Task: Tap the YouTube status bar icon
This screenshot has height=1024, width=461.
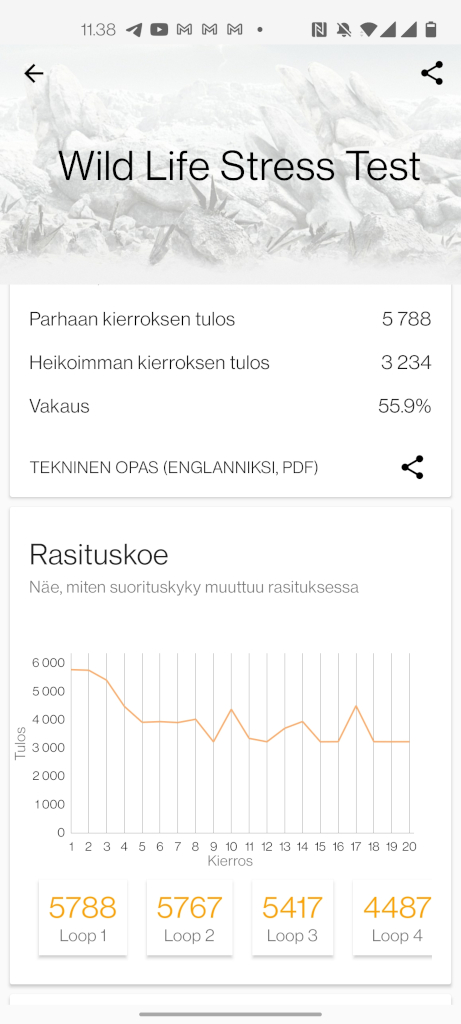Action: pyautogui.click(x=159, y=29)
